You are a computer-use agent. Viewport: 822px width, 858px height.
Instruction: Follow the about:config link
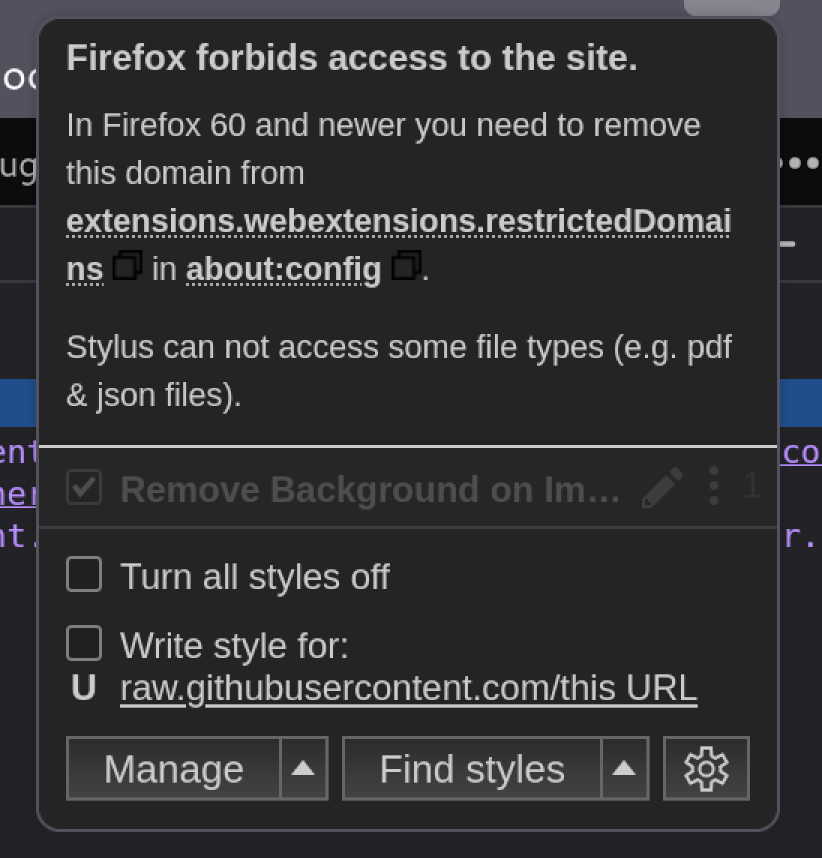coord(283,268)
